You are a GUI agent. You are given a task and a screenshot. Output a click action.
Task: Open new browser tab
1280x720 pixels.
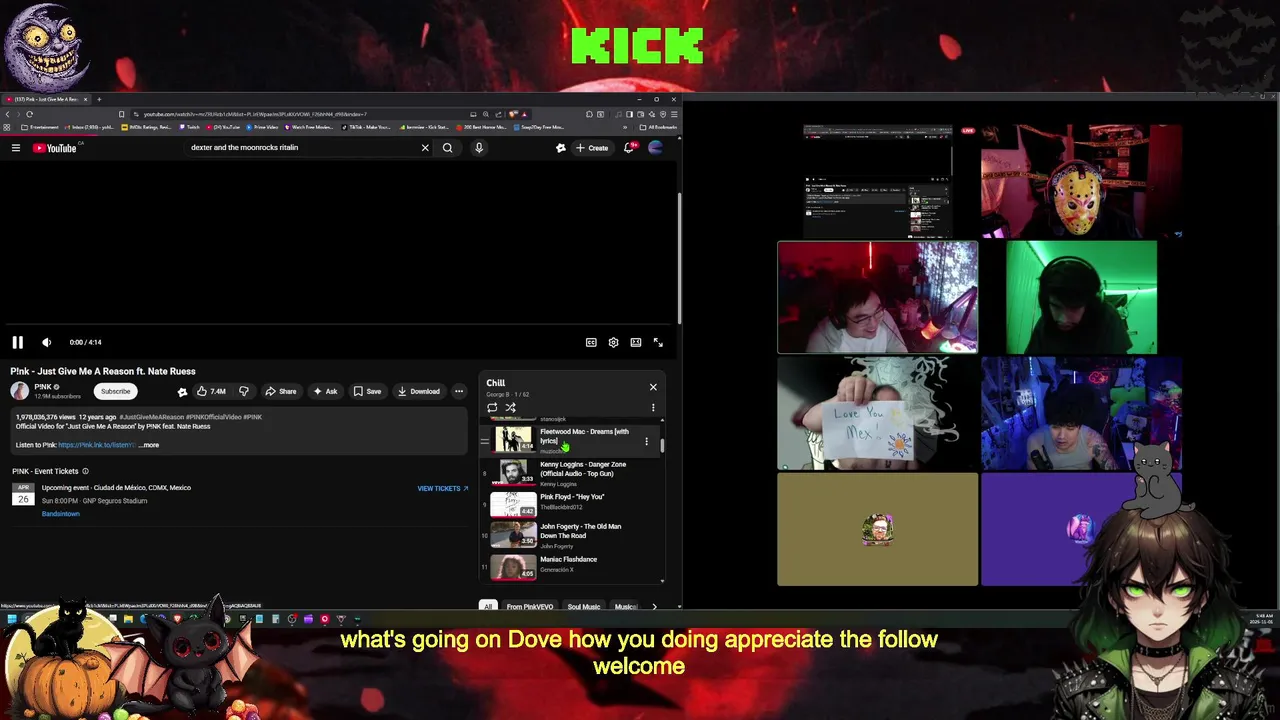pyautogui.click(x=99, y=99)
